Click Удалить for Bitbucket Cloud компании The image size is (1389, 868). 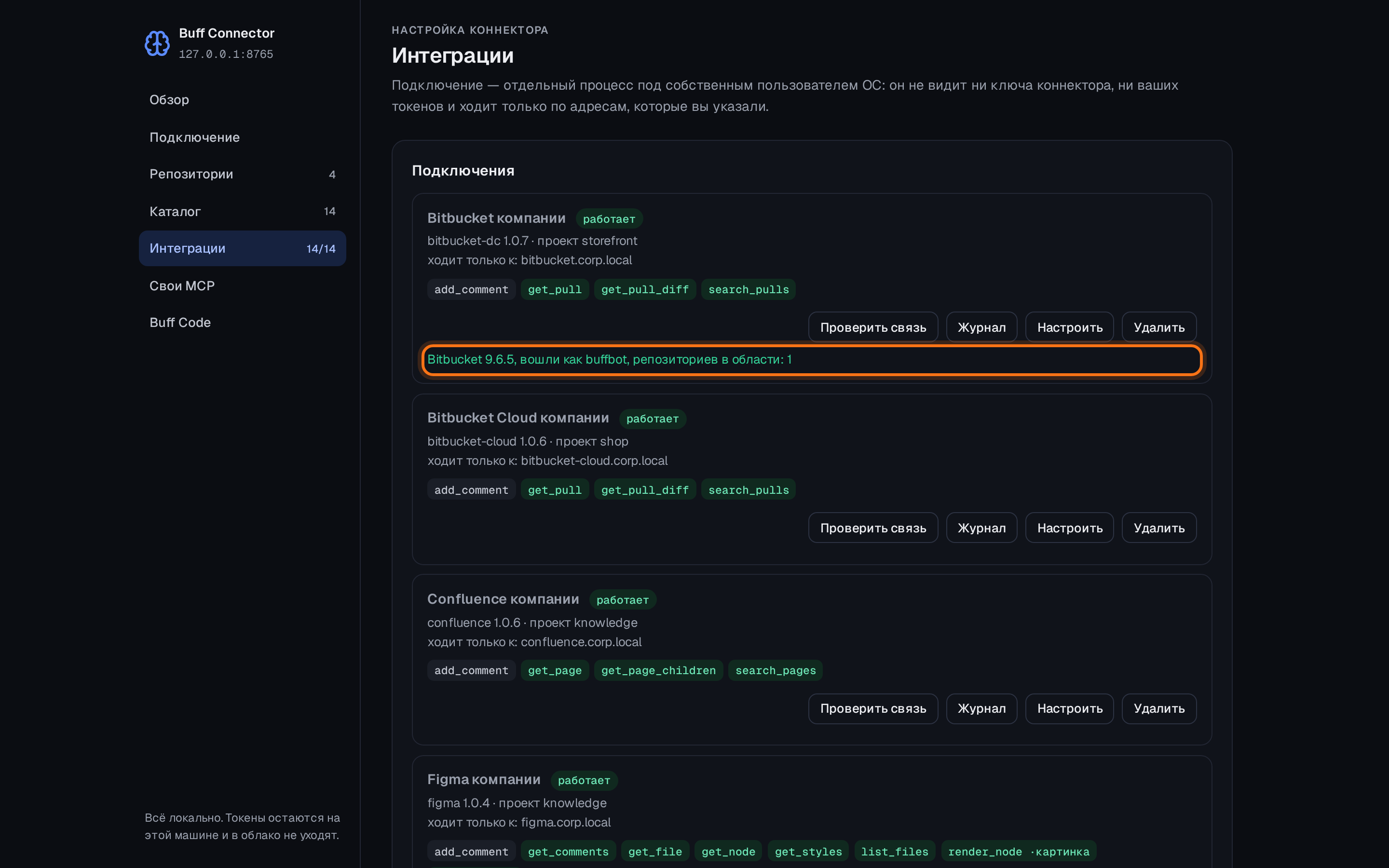pos(1159,528)
